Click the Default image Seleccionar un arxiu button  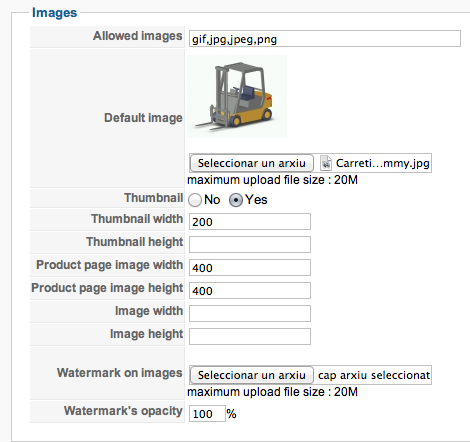tap(252, 163)
